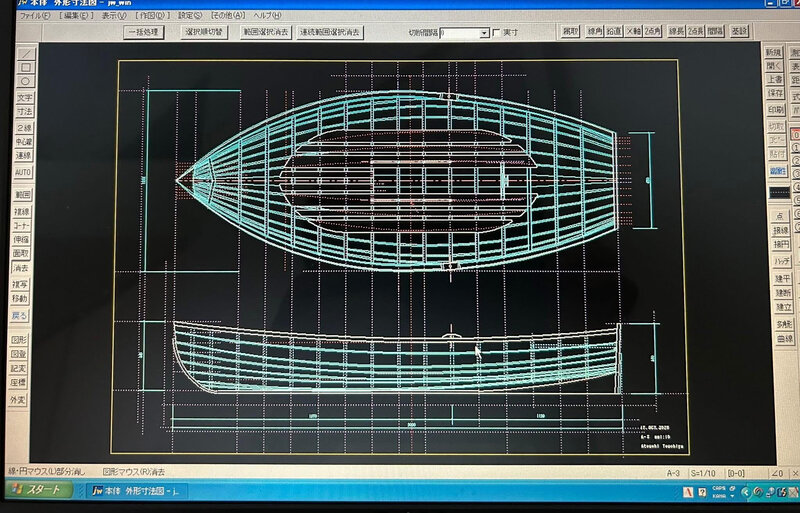Screen dimensions: 800x513
Task: Click the X軸 axis angle button
Action: pos(633,31)
